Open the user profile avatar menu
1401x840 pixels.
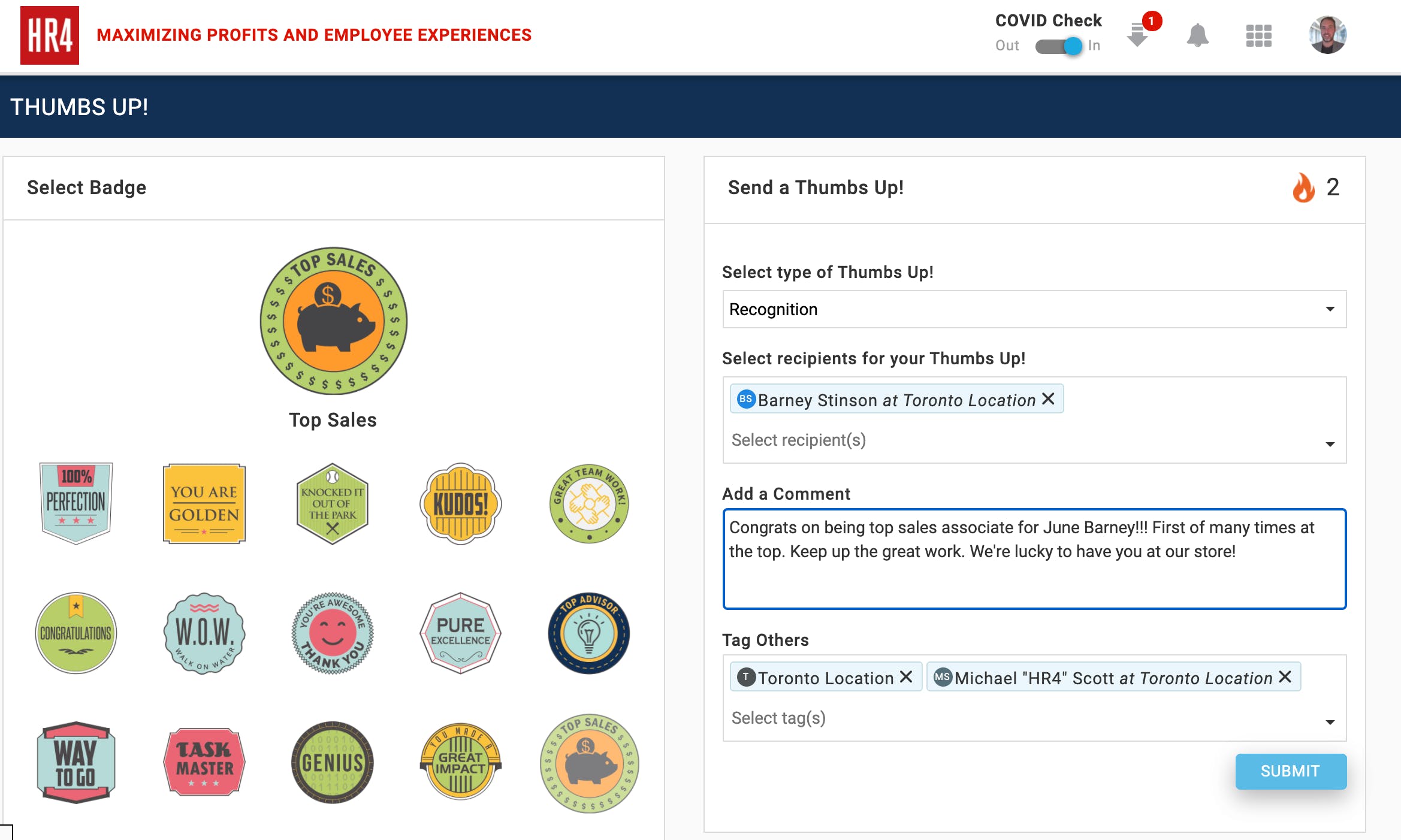pos(1327,35)
